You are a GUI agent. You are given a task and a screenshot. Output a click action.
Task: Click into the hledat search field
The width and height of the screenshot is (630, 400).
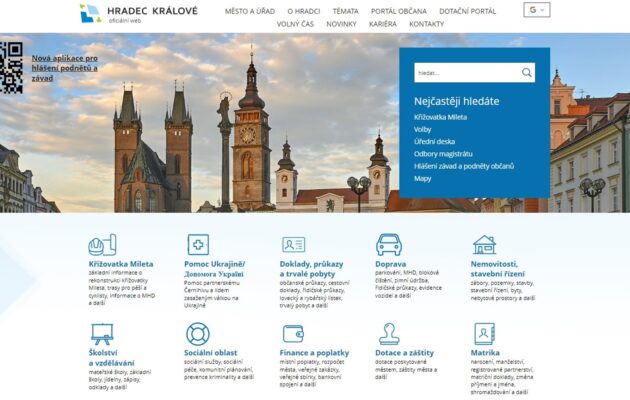[x=465, y=73]
